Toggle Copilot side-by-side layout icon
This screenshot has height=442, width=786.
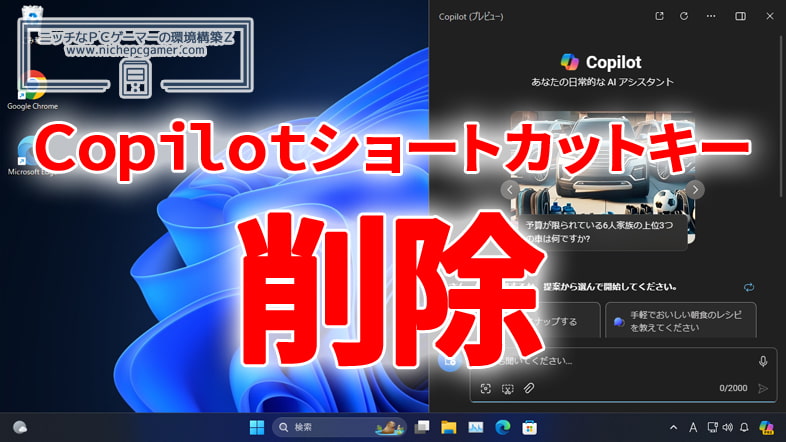pos(740,16)
